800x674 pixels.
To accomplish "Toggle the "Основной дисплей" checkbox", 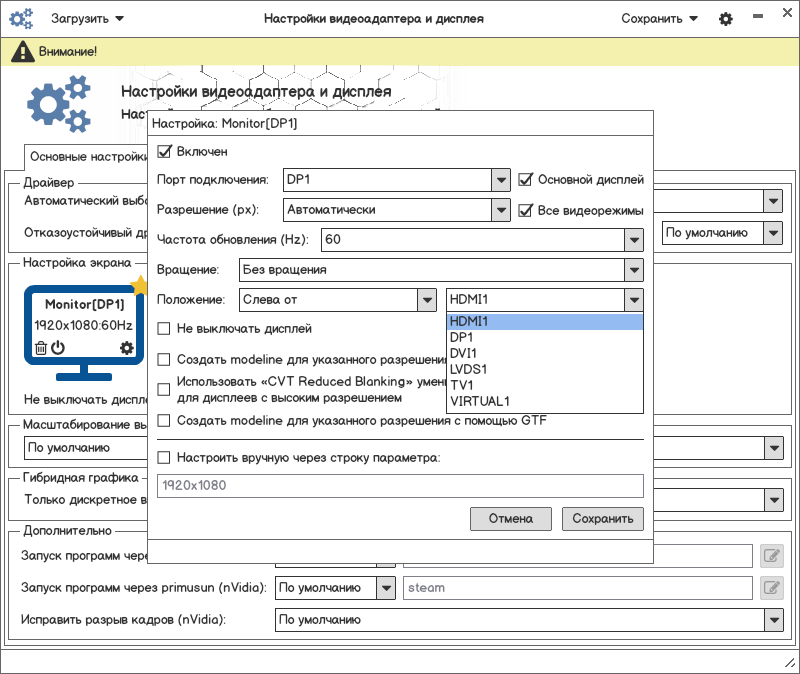I will (x=526, y=180).
